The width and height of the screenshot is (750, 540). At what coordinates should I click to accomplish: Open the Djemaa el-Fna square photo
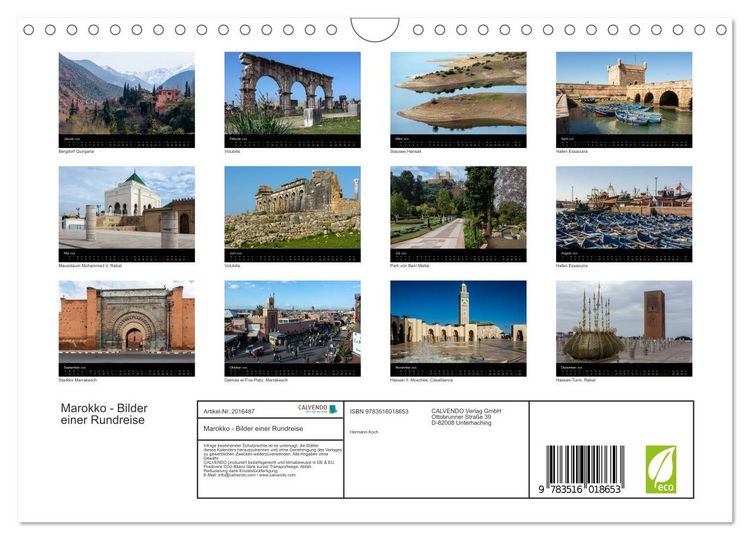[292, 321]
